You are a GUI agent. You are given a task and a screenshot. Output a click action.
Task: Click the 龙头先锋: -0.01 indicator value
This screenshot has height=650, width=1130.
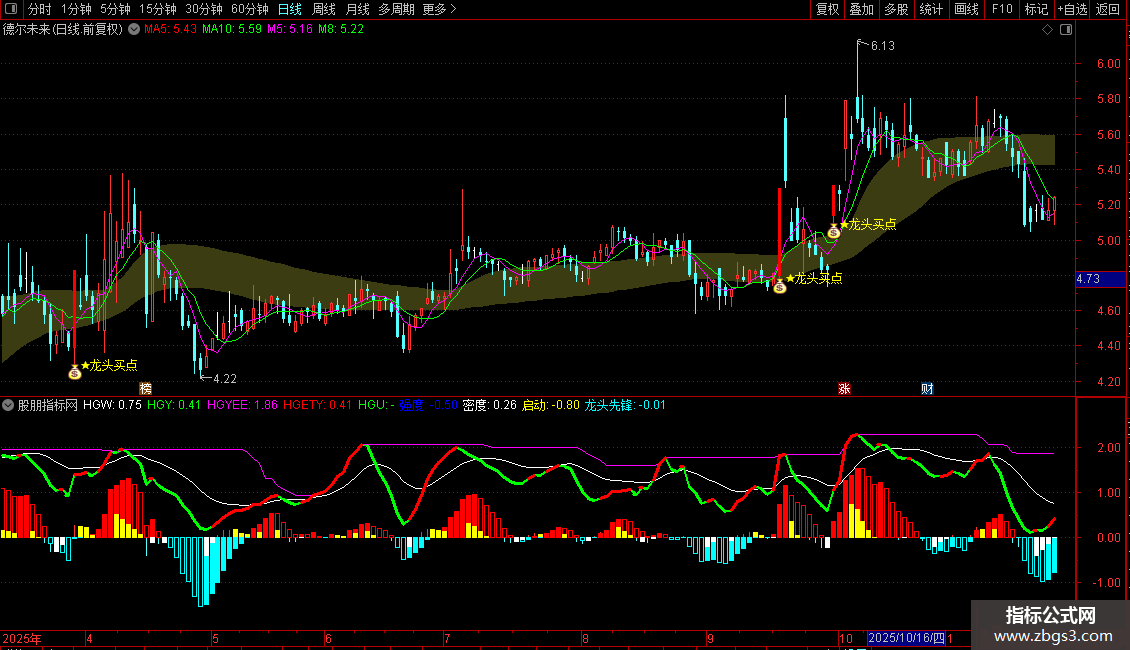click(x=625, y=405)
